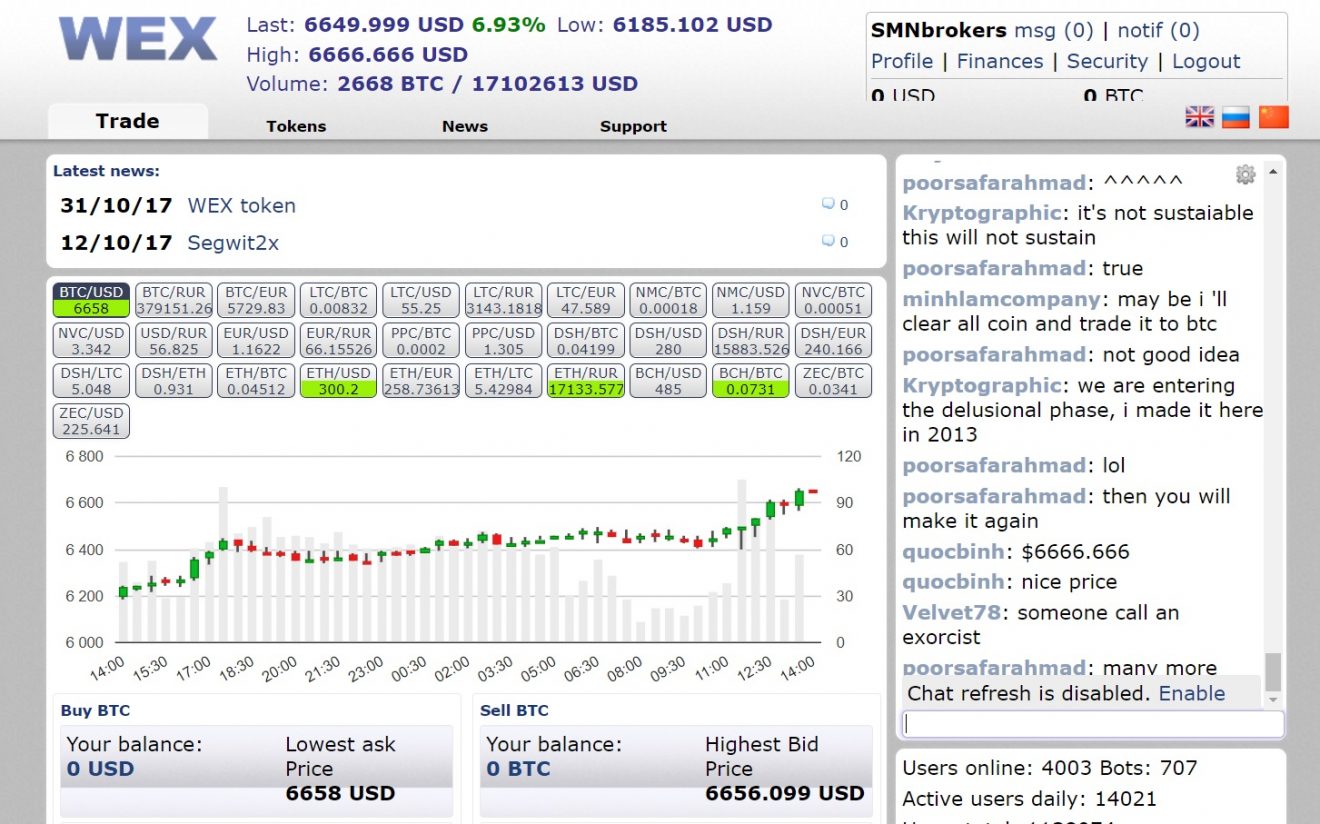Open chat settings gear icon

click(1245, 175)
